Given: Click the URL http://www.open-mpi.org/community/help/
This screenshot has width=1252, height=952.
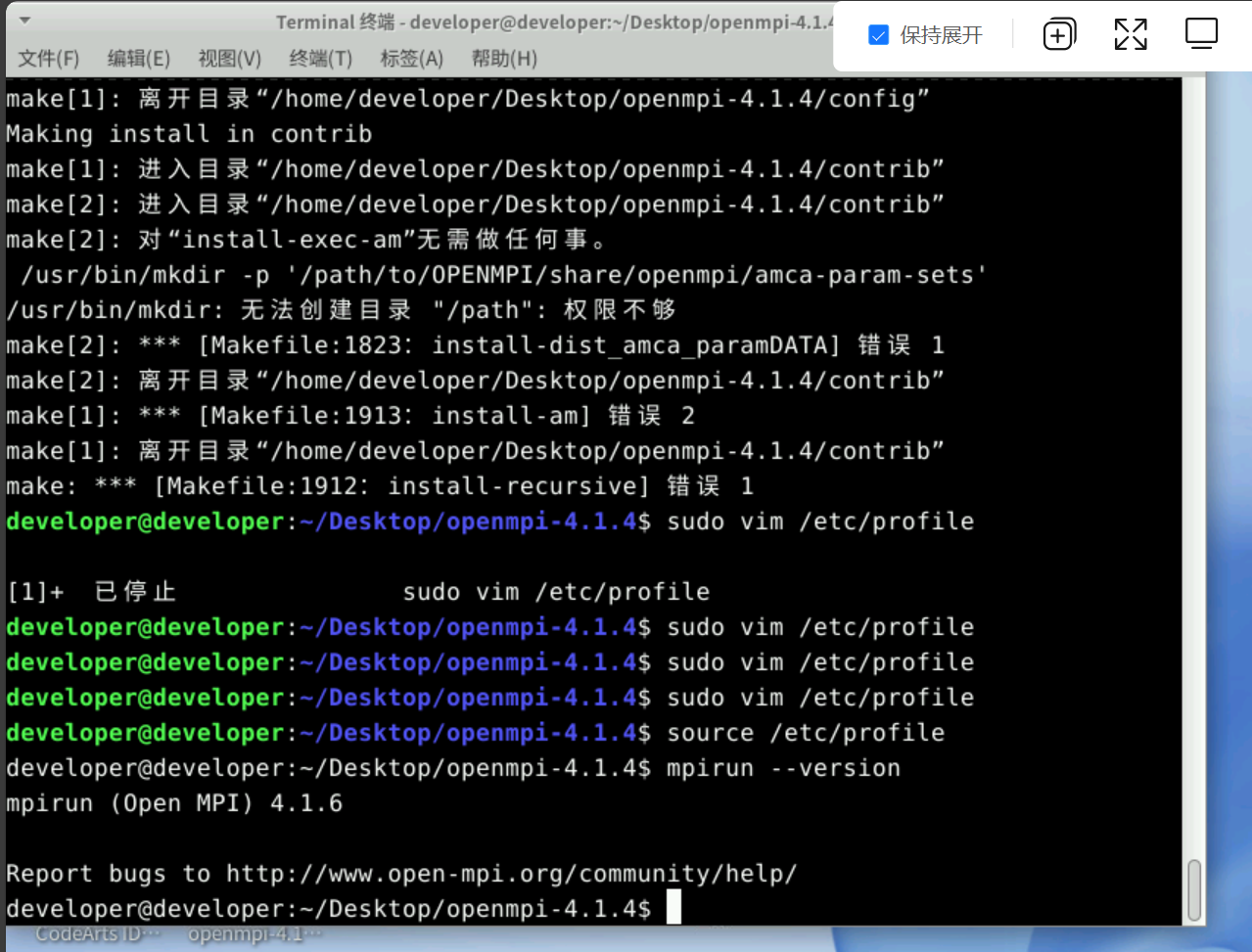Looking at the screenshot, I should click(x=512, y=874).
